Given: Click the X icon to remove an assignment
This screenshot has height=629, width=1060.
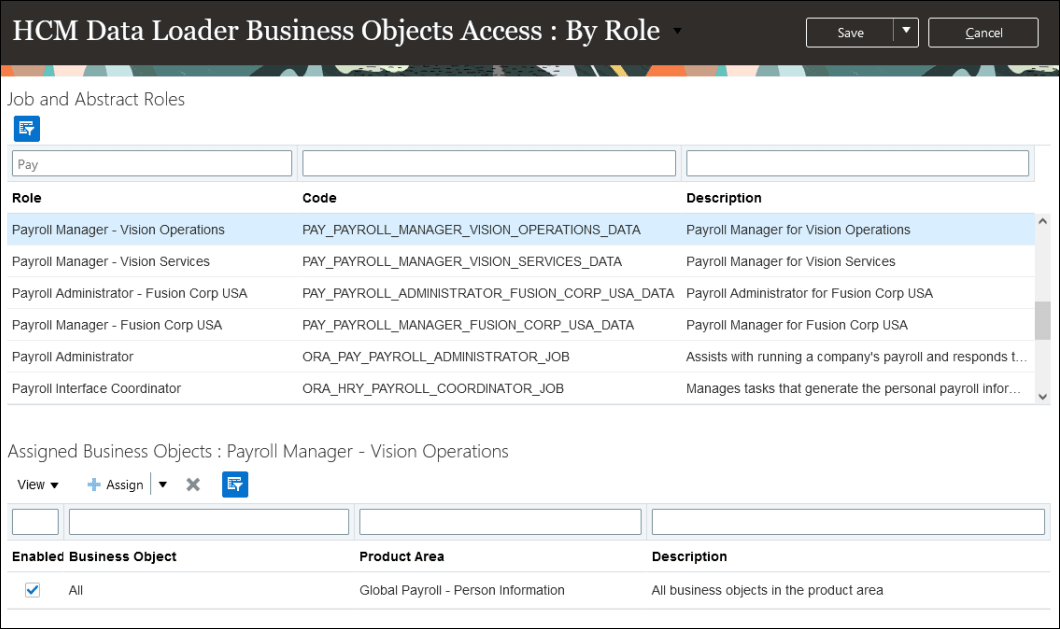Looking at the screenshot, I should [x=192, y=484].
